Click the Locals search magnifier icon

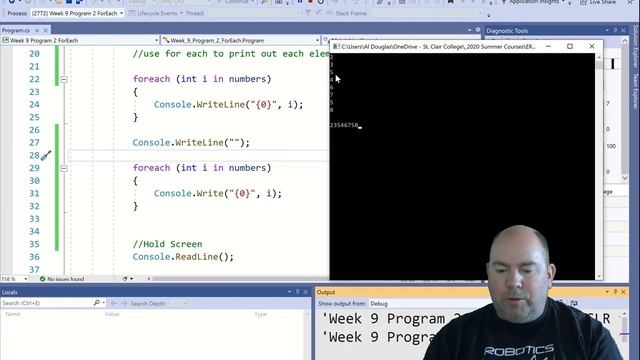97,303
